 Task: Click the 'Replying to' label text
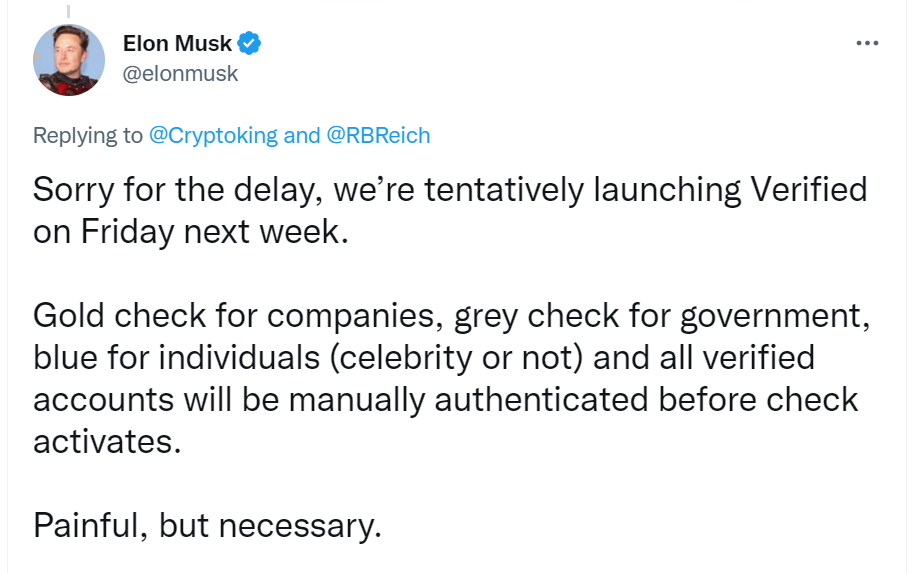tap(88, 136)
